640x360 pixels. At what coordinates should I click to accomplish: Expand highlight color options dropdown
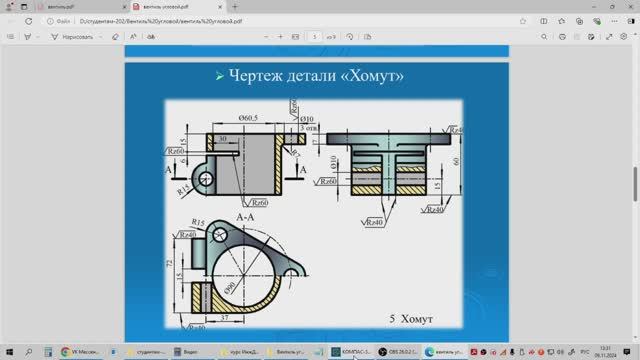coord(38,37)
